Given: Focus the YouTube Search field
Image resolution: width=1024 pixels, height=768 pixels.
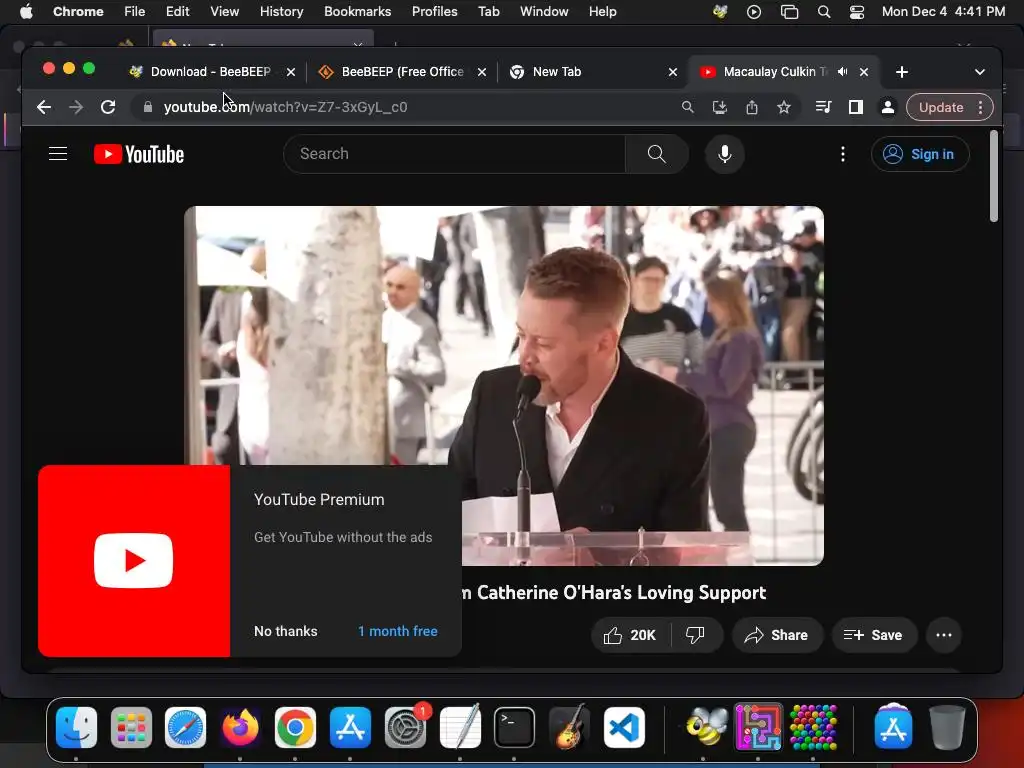Looking at the screenshot, I should pos(455,154).
